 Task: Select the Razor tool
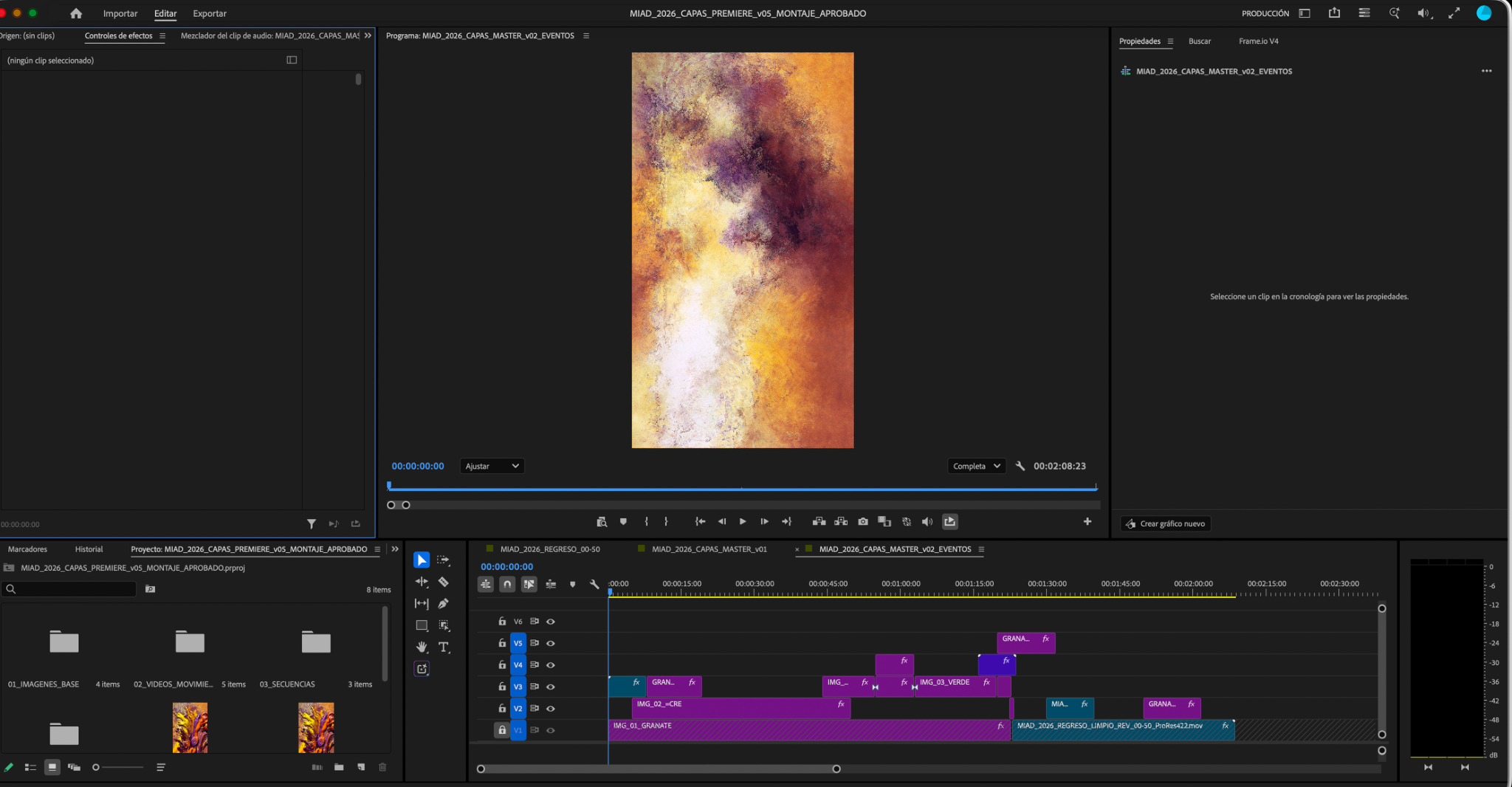pos(443,582)
